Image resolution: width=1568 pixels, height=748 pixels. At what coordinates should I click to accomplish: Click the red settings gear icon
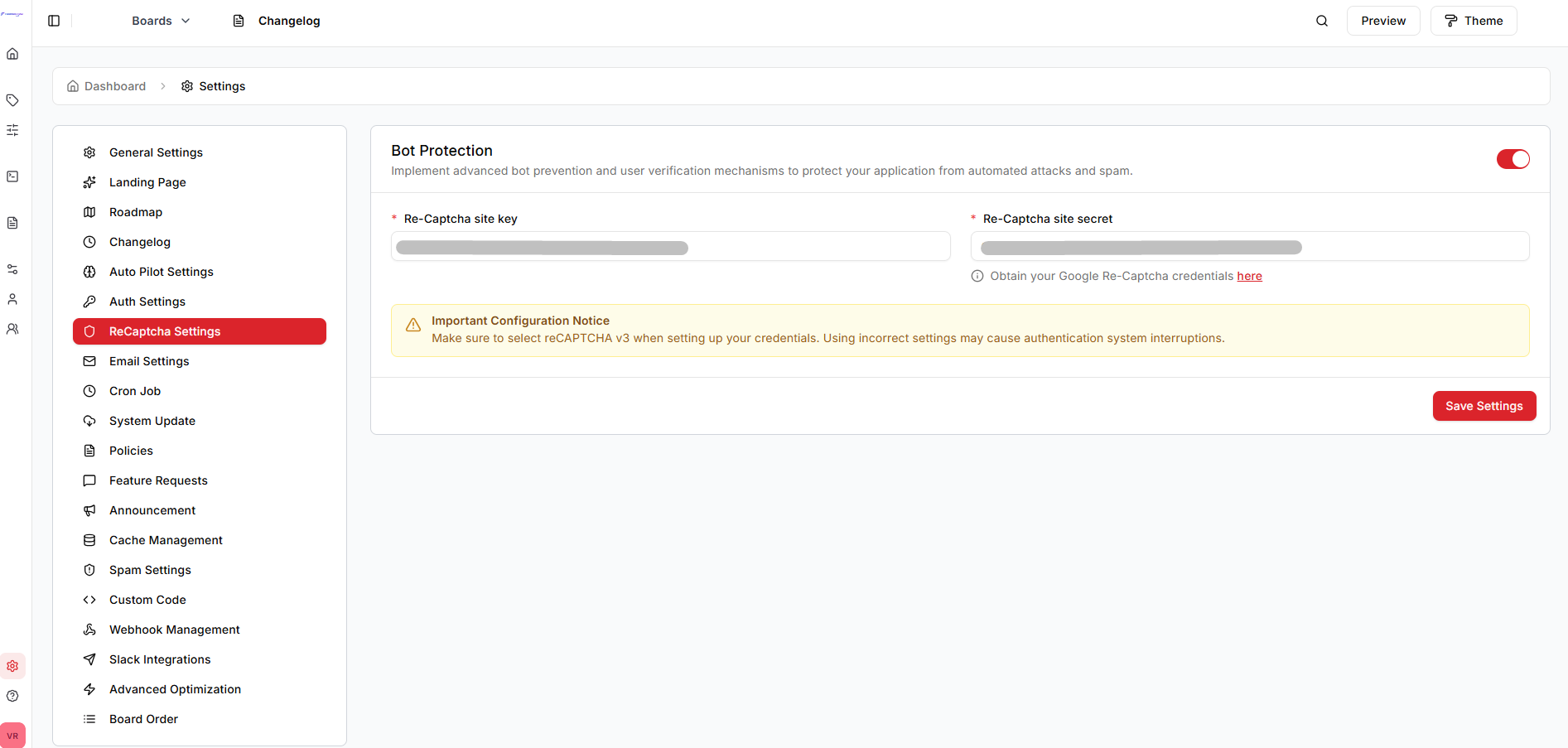[x=12, y=666]
